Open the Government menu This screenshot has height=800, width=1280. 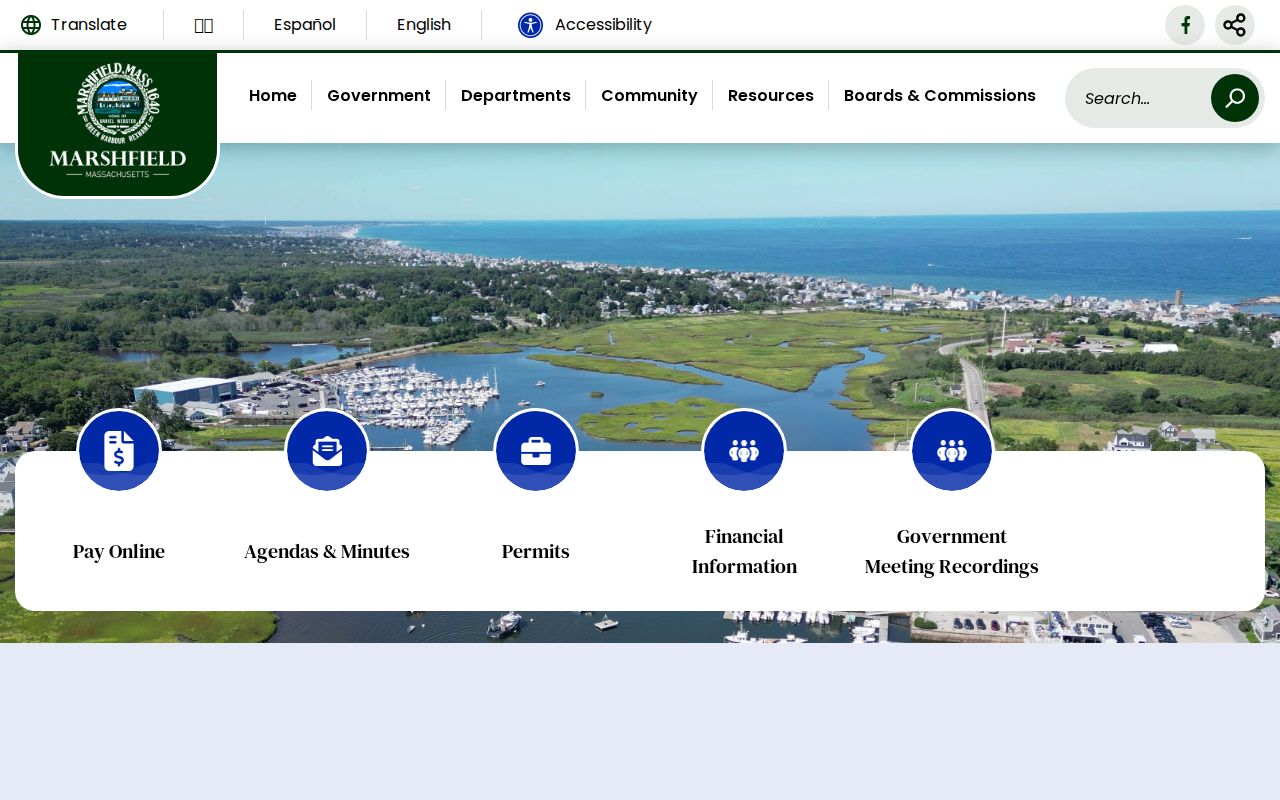[x=379, y=96]
